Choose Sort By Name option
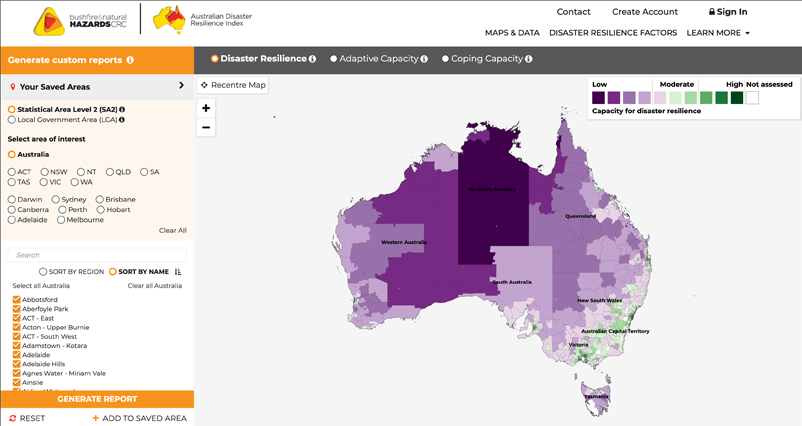This screenshot has height=426, width=802. (x=113, y=272)
